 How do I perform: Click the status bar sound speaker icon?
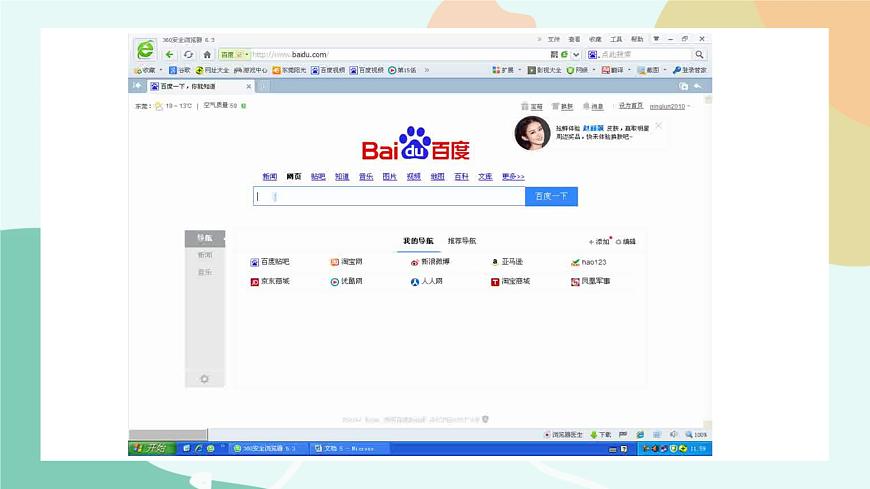(x=673, y=435)
